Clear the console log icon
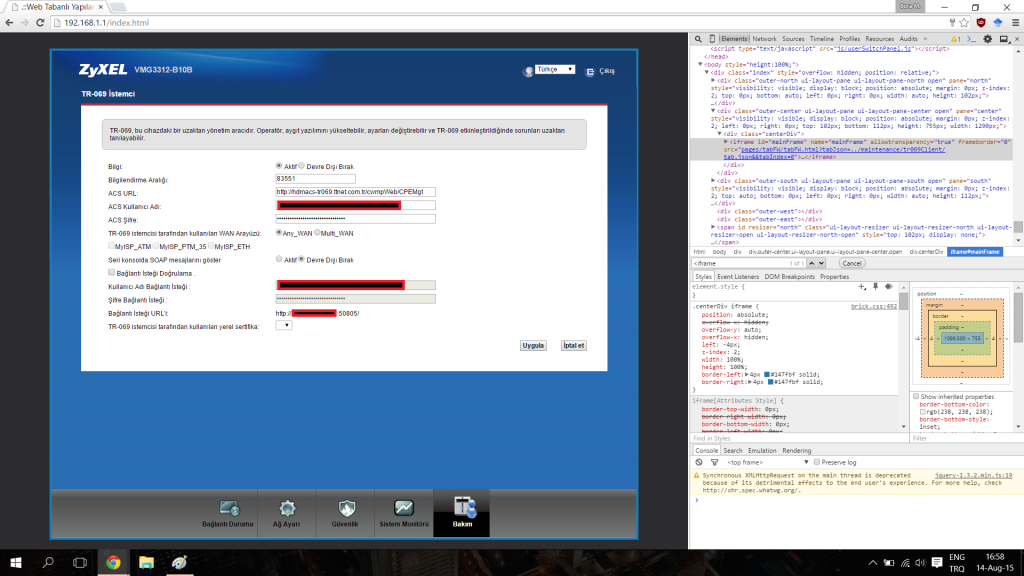Viewport: 1024px width, 576px height. pos(699,462)
